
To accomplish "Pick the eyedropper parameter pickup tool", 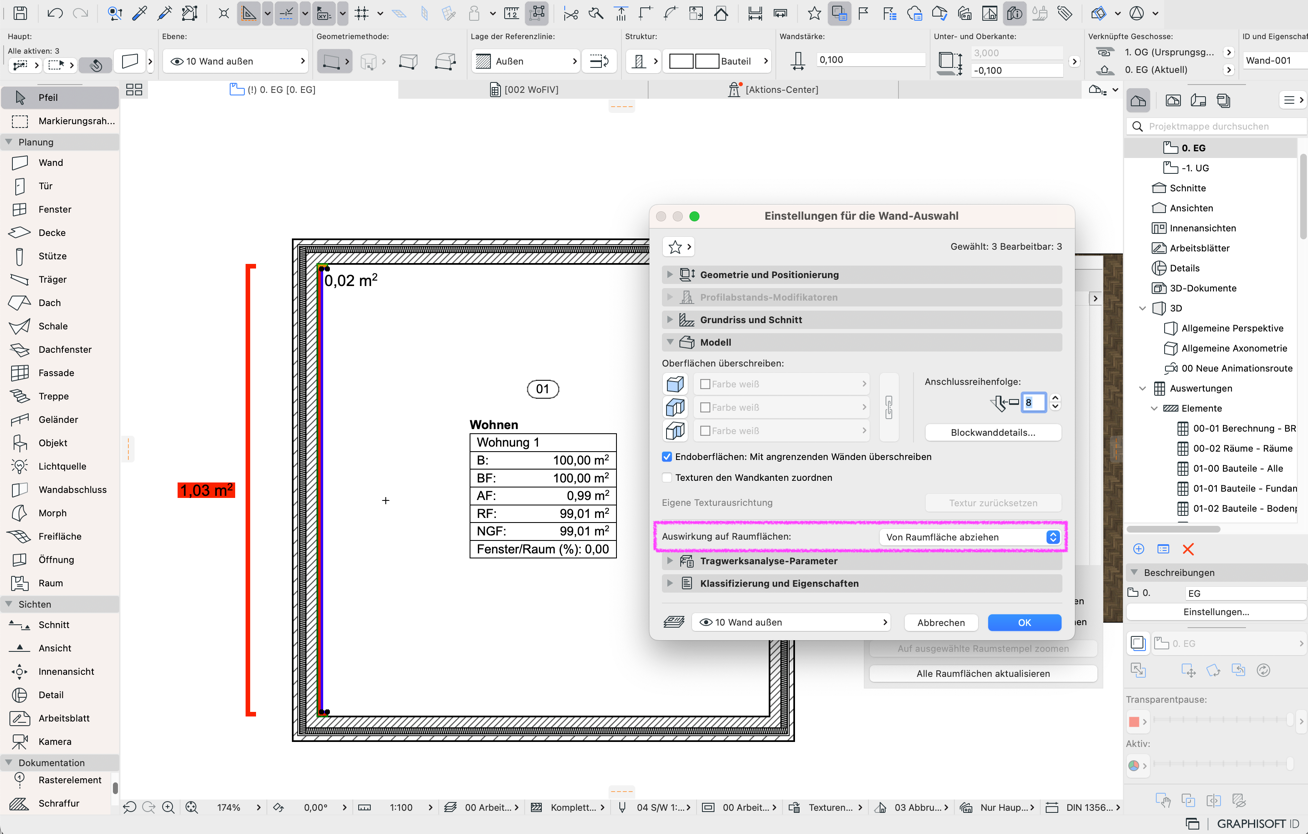I will tap(139, 14).
